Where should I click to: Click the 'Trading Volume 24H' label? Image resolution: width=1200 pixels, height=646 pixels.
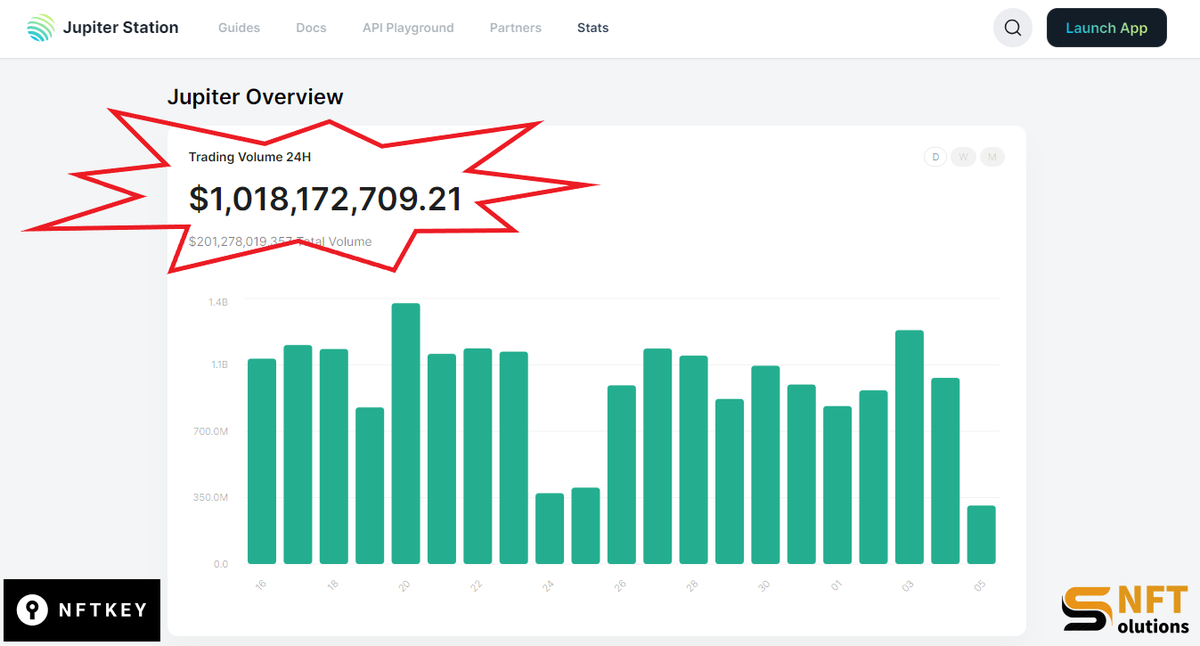tap(249, 157)
